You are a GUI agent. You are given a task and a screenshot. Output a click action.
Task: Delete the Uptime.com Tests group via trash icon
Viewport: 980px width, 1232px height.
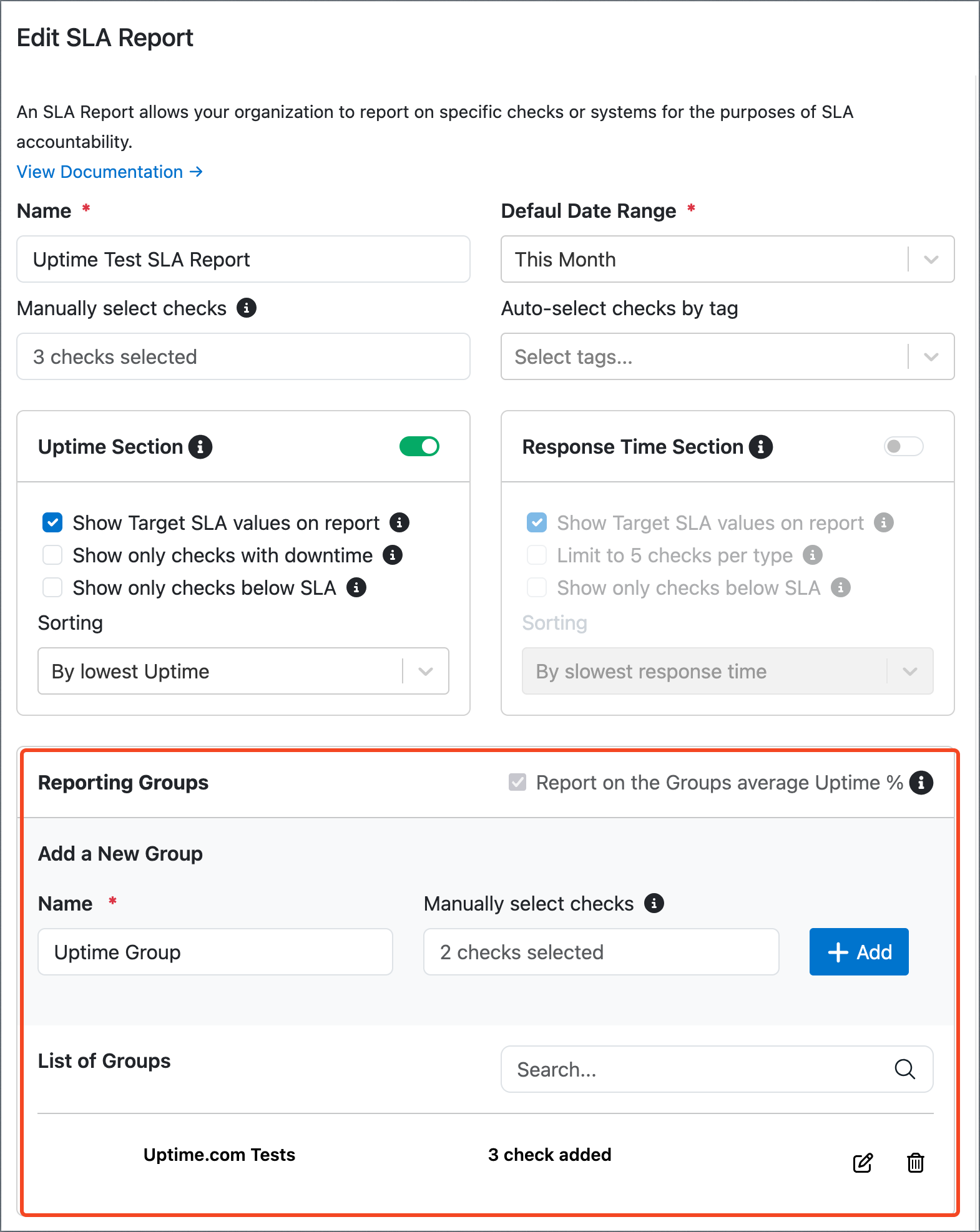coord(916,1163)
